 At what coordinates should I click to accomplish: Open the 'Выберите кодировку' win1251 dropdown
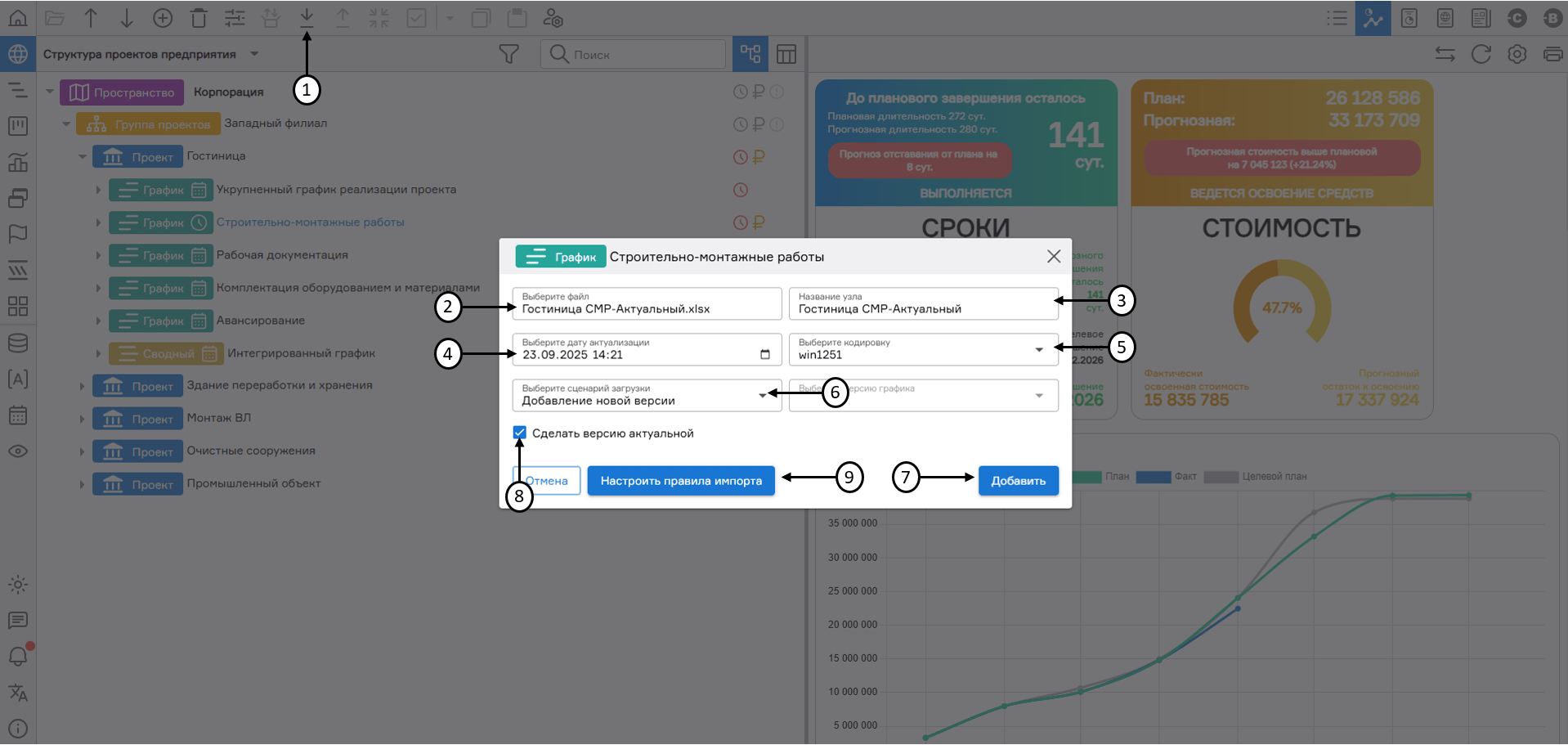click(922, 350)
